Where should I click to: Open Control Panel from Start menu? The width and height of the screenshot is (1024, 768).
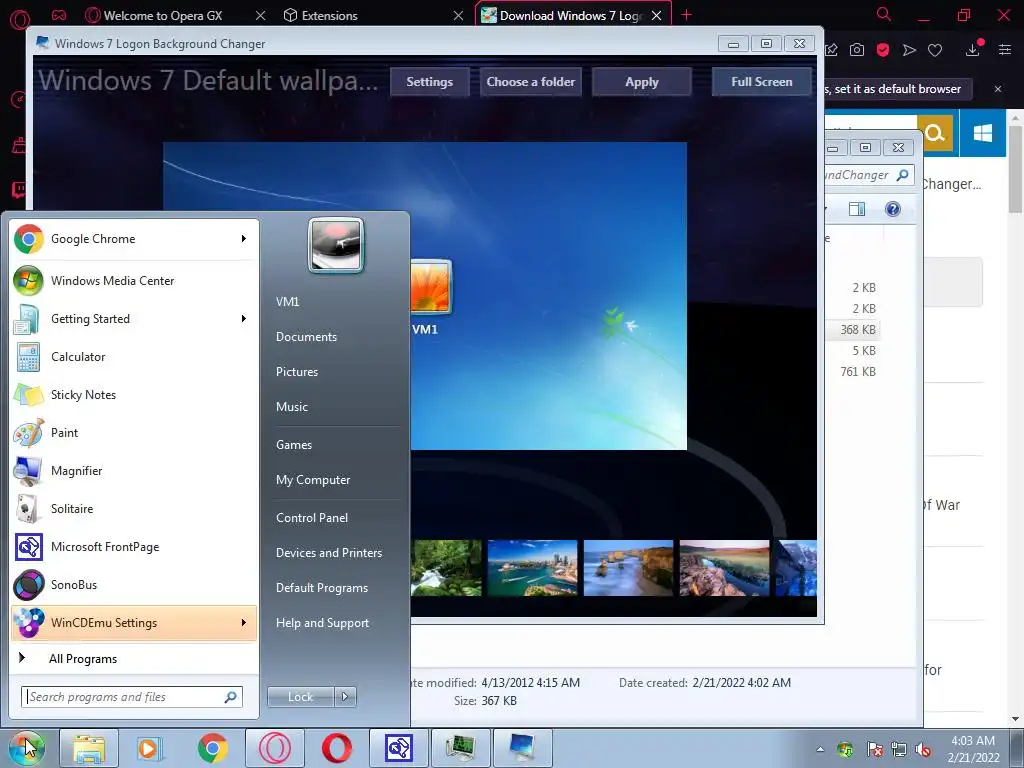point(312,518)
